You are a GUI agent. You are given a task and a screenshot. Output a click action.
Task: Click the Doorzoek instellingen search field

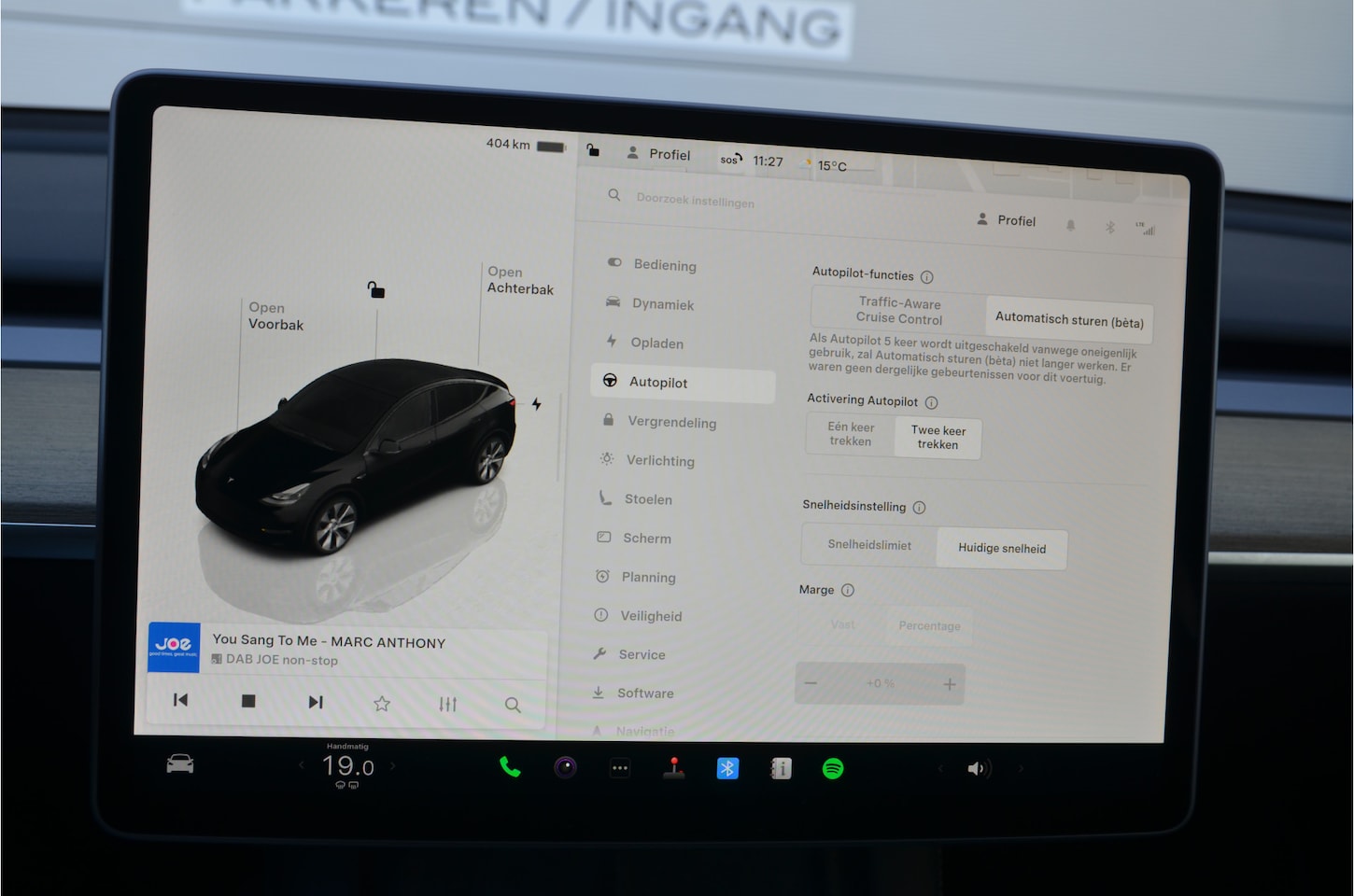(695, 200)
